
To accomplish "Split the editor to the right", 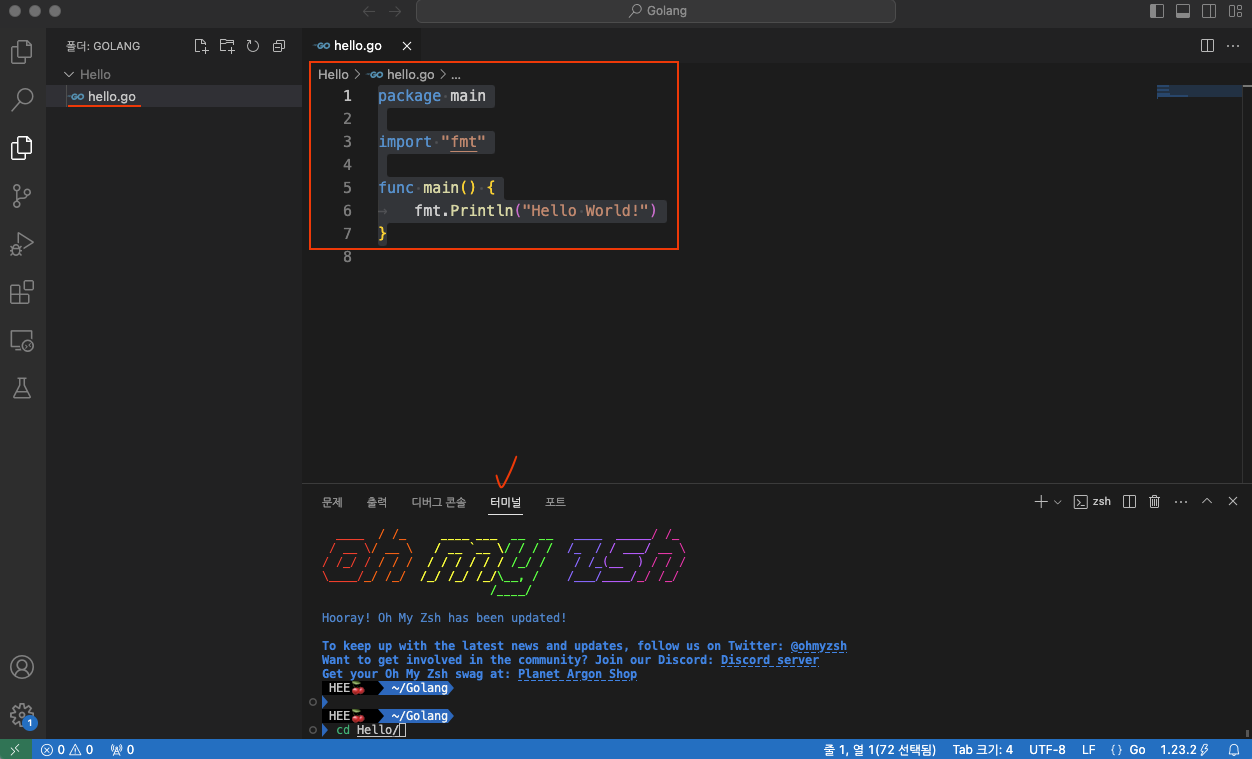I will [1207, 46].
